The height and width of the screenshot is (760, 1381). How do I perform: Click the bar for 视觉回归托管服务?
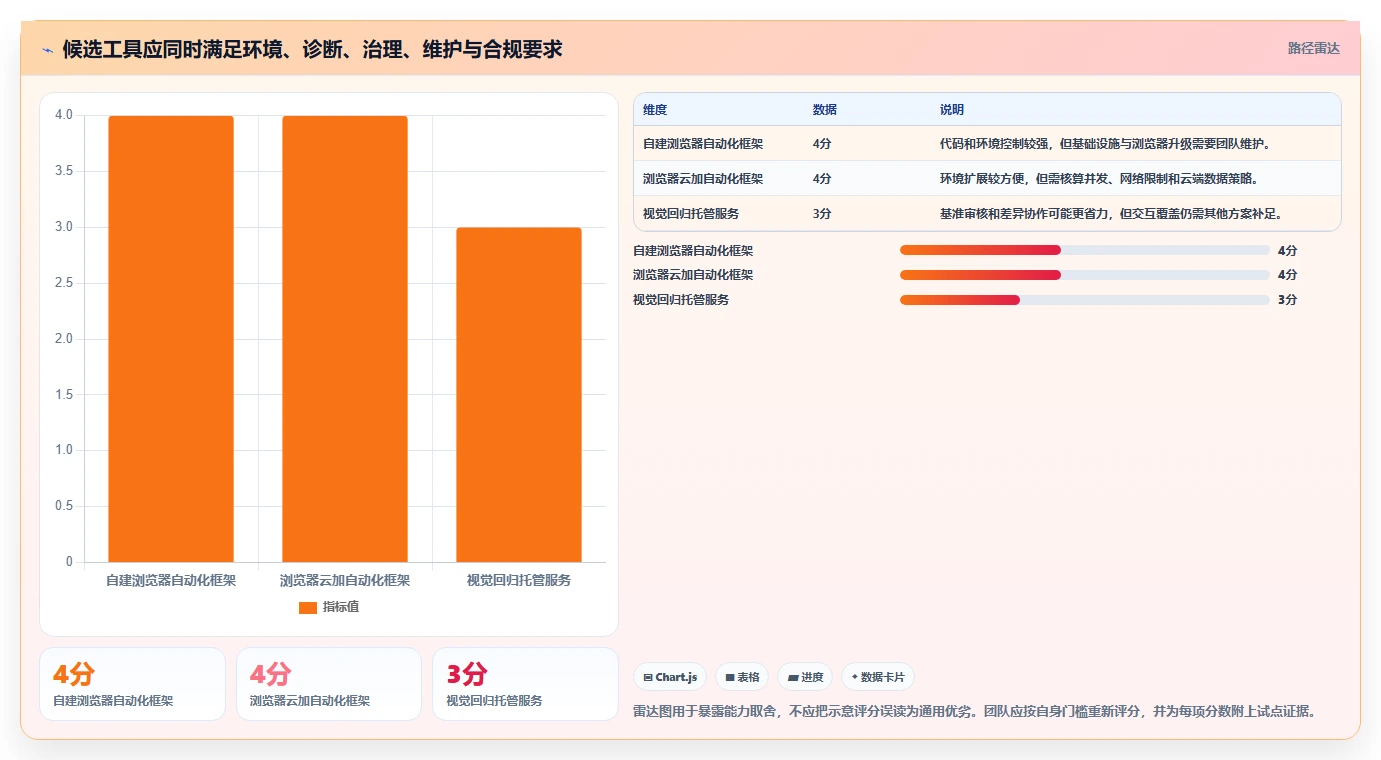[x=519, y=395]
